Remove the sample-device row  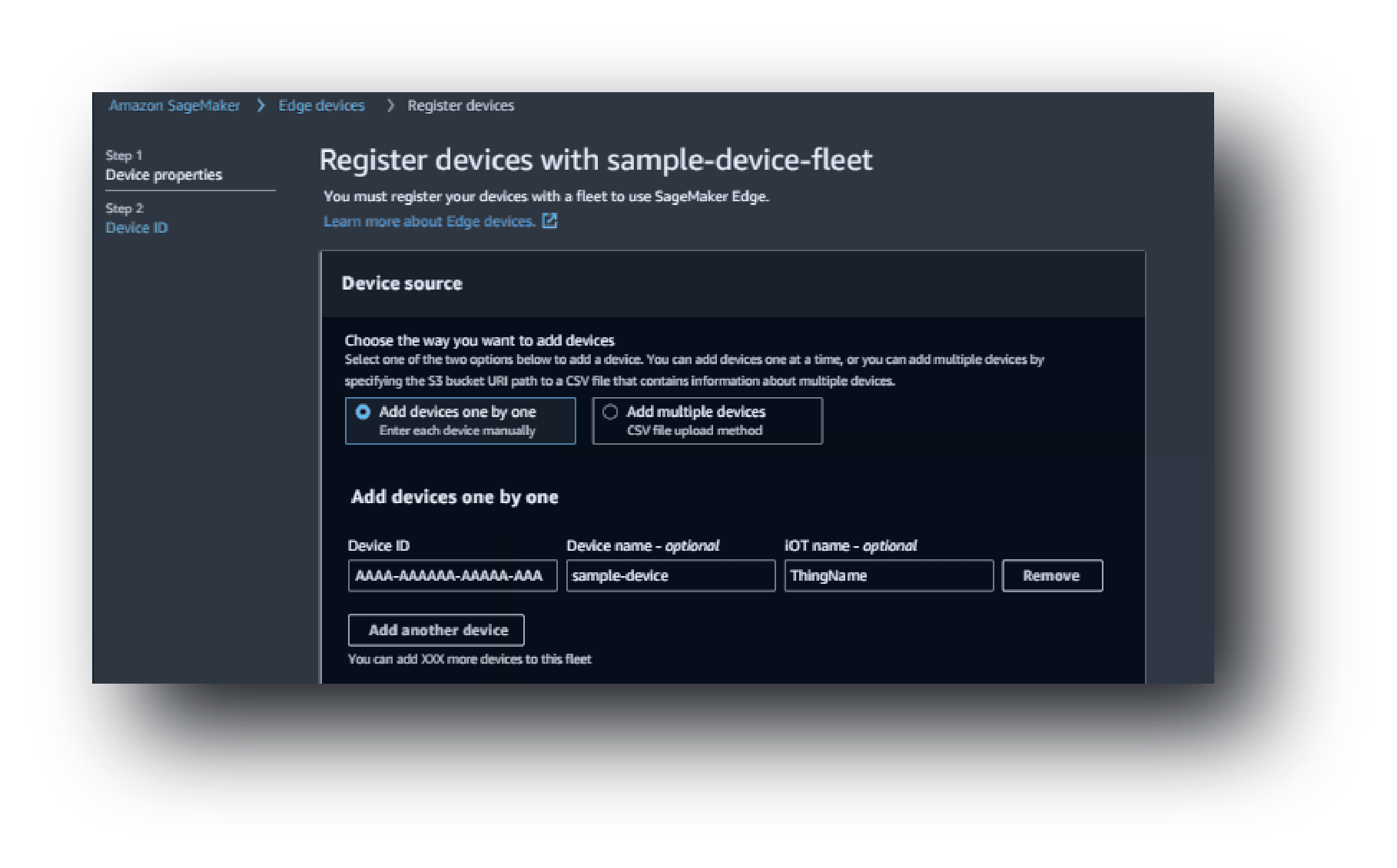[x=1052, y=575]
